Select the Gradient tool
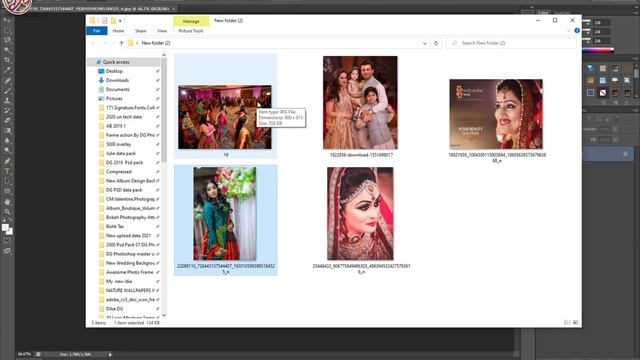This screenshot has width=640, height=360. (x=7, y=131)
